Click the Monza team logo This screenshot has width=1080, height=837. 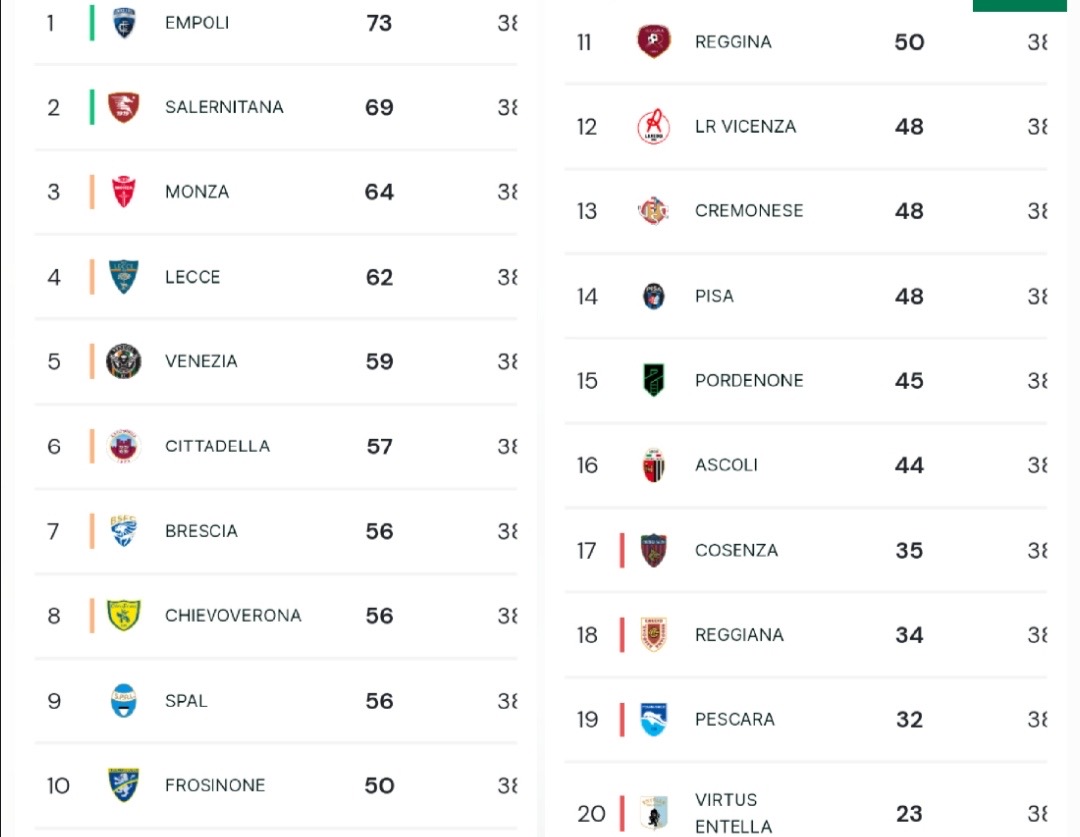(124, 192)
